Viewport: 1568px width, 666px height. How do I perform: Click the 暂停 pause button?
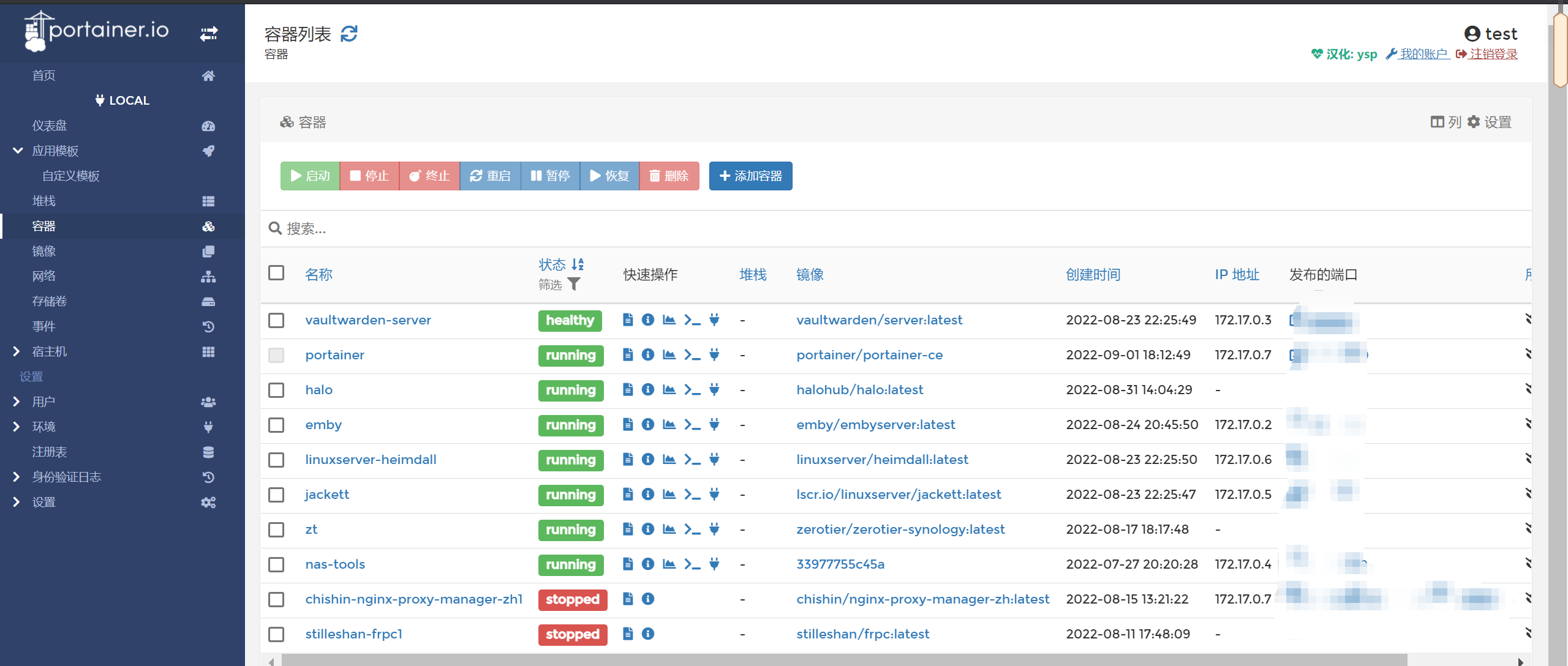550,176
